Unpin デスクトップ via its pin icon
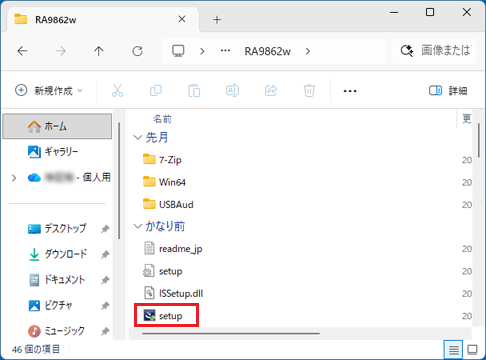 pos(105,229)
